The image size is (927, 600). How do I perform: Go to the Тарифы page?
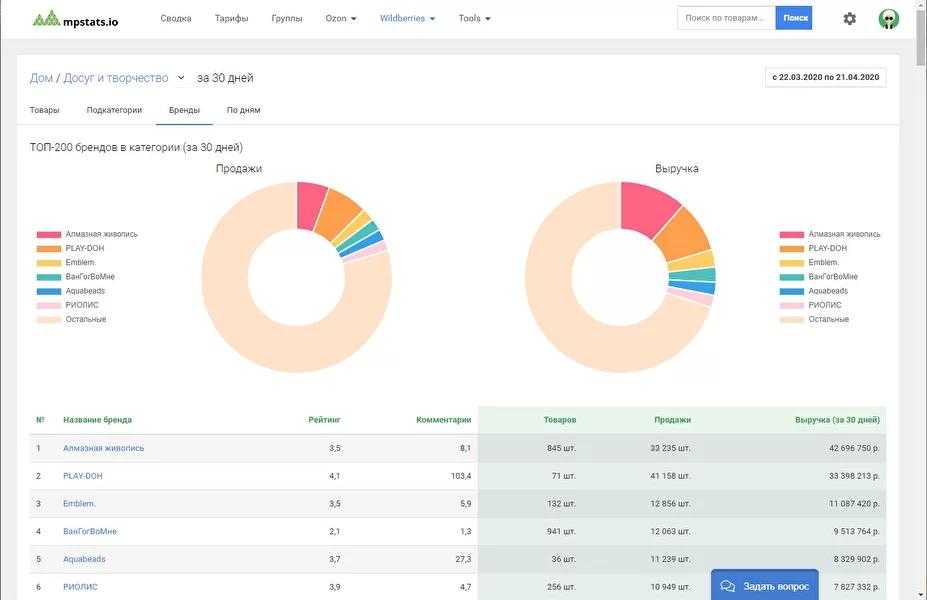(x=231, y=18)
